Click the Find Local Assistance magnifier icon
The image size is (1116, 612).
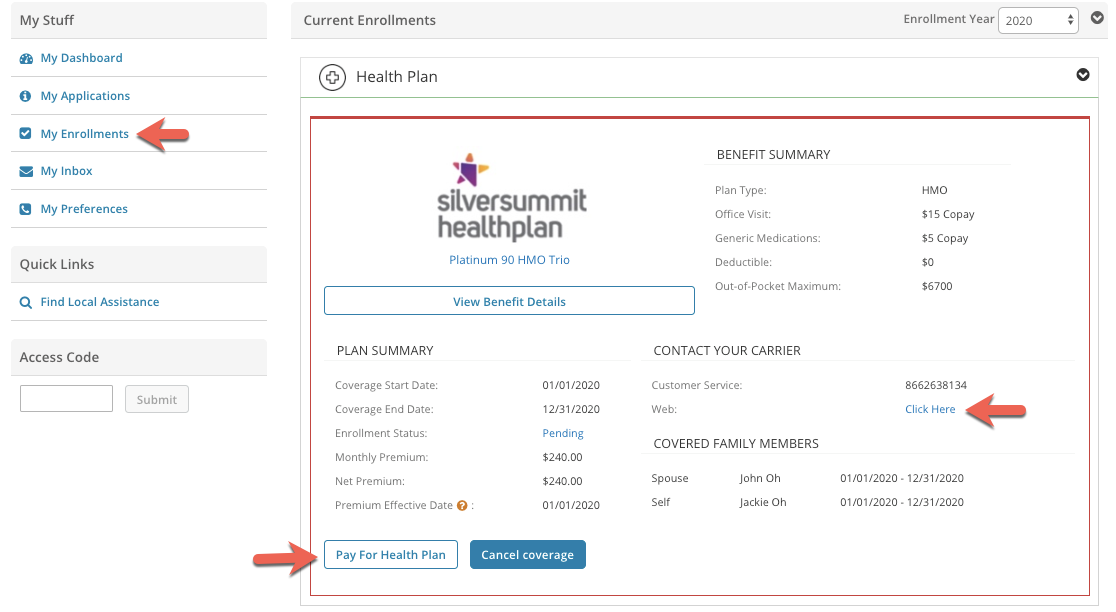tap(26, 302)
